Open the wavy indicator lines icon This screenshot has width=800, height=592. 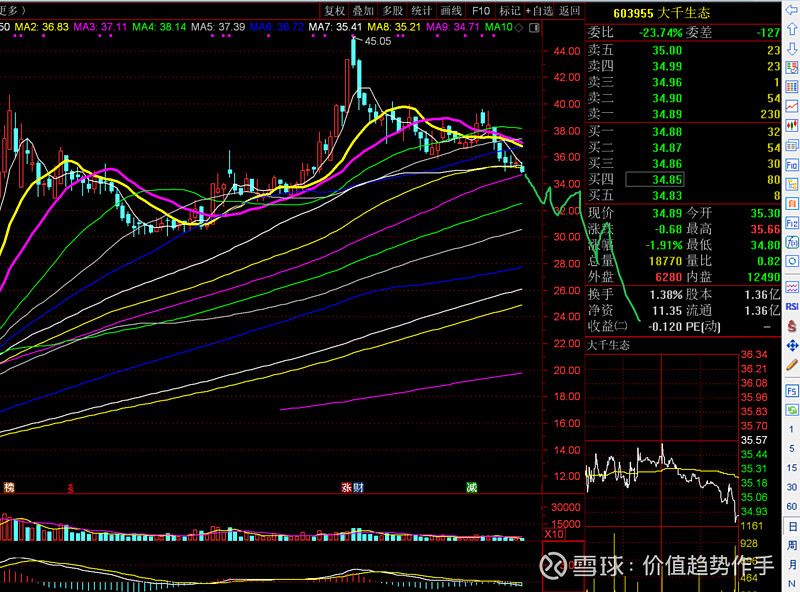[x=792, y=287]
